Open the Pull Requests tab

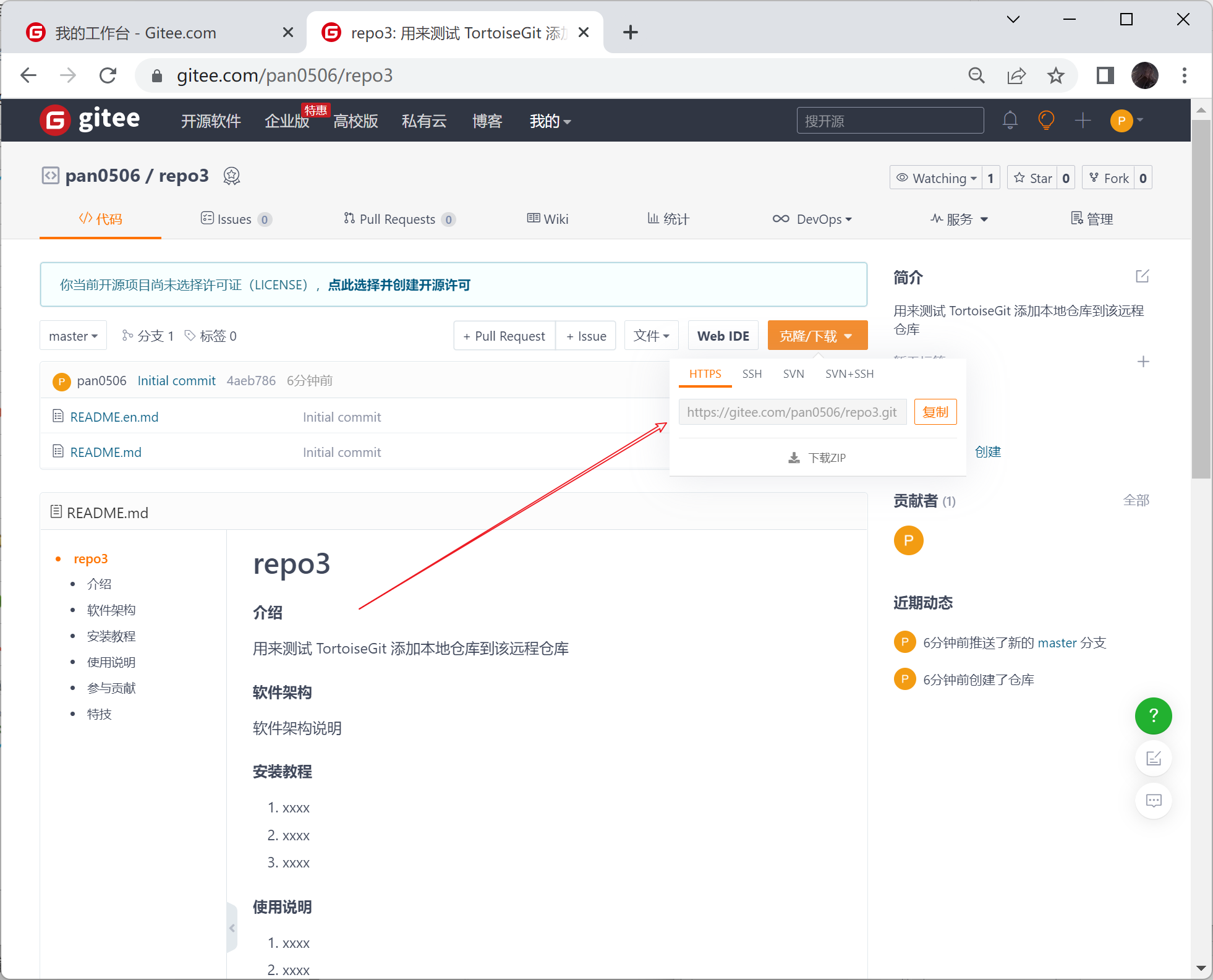[x=397, y=219]
